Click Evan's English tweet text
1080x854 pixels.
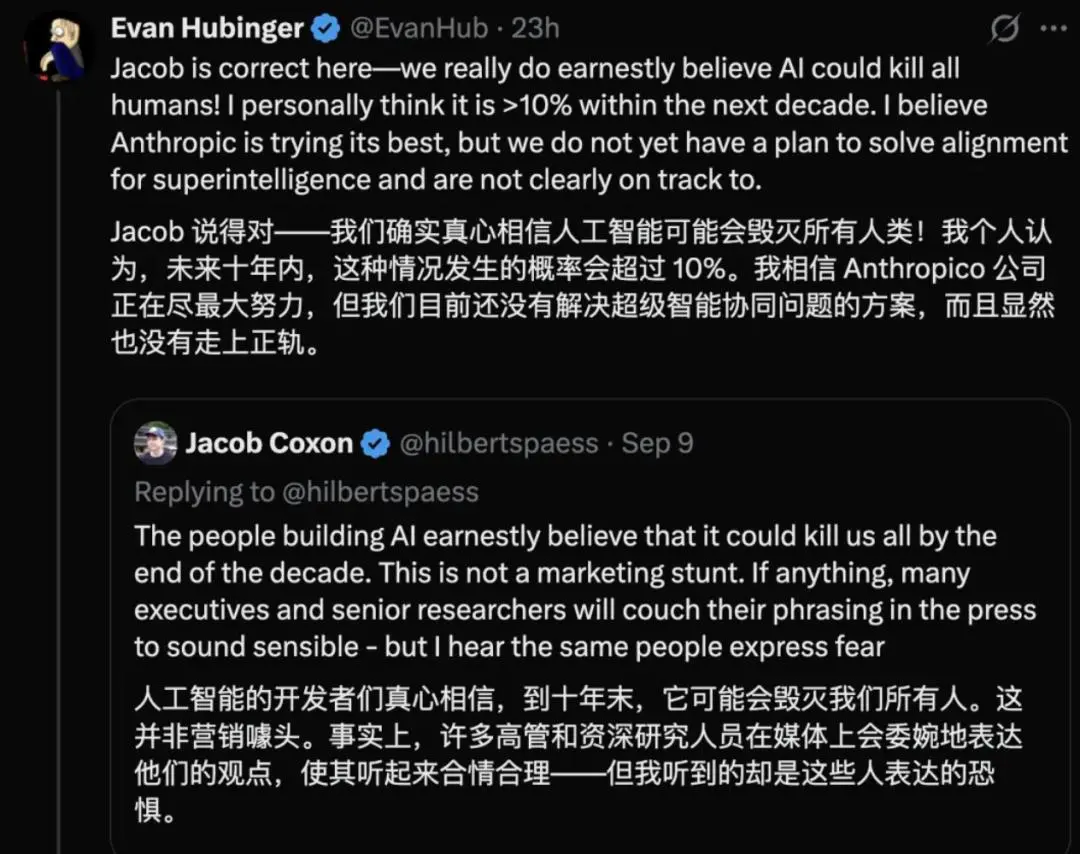(x=589, y=124)
